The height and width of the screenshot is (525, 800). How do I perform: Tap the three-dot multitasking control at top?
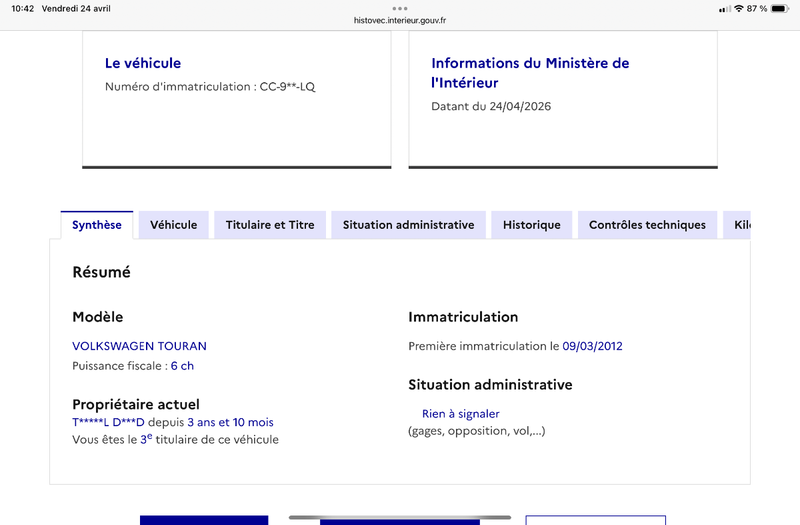click(400, 8)
